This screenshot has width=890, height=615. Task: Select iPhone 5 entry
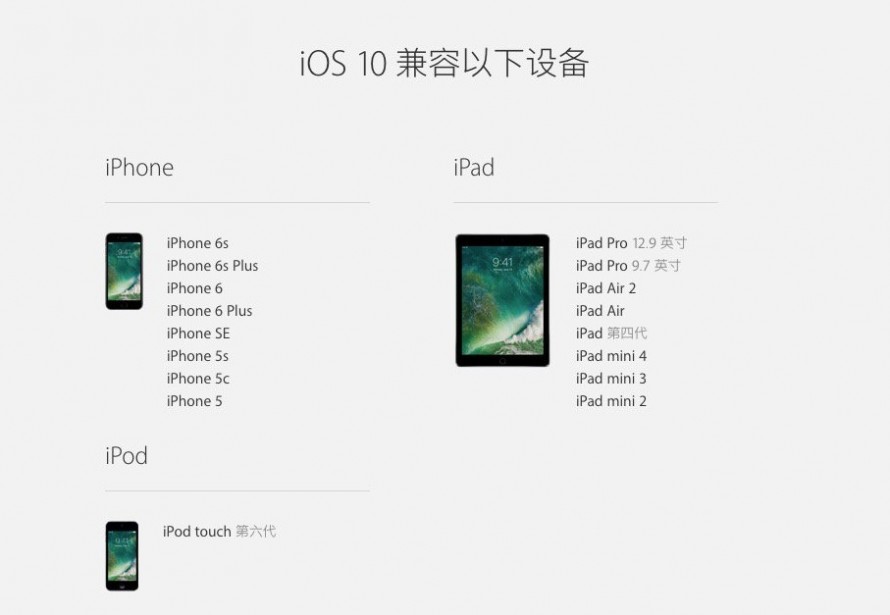(x=195, y=401)
